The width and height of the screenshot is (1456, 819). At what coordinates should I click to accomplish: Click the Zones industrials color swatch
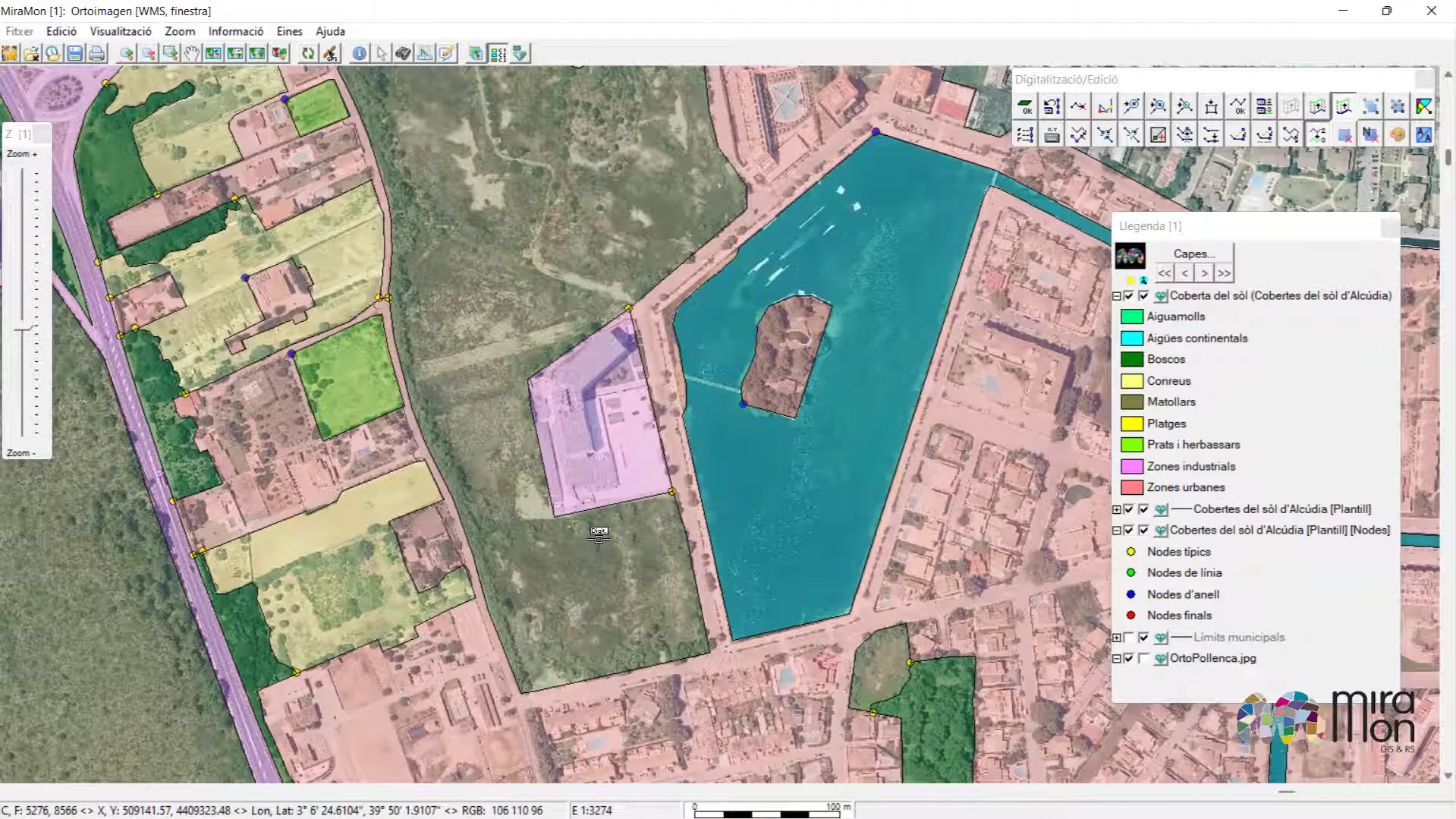pyautogui.click(x=1131, y=467)
